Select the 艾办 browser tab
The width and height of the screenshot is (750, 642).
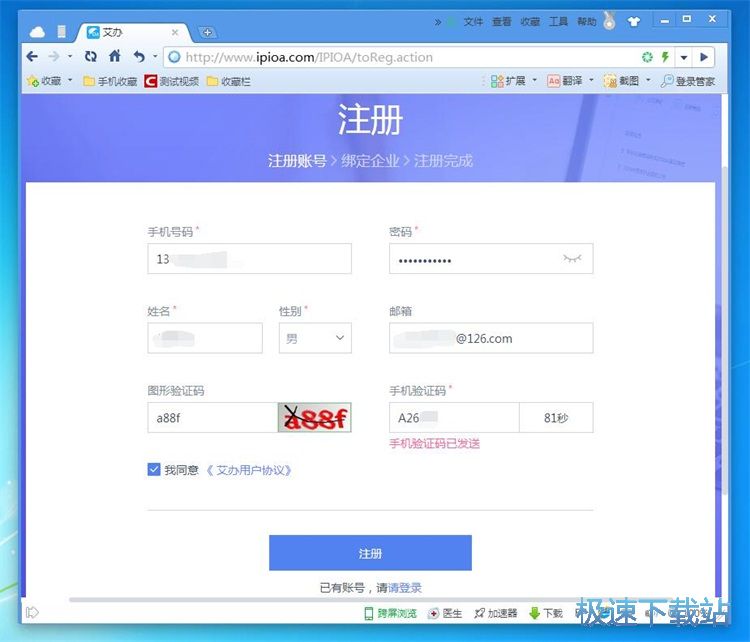coord(132,32)
